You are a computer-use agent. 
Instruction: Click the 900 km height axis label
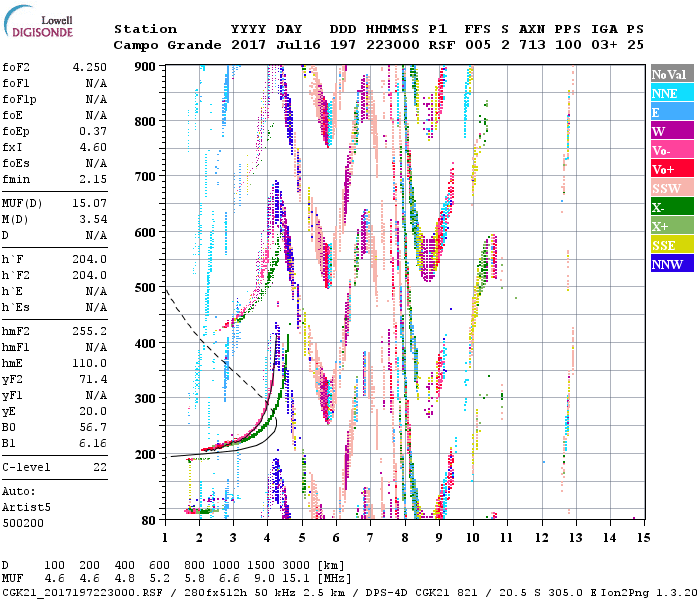[x=146, y=66]
